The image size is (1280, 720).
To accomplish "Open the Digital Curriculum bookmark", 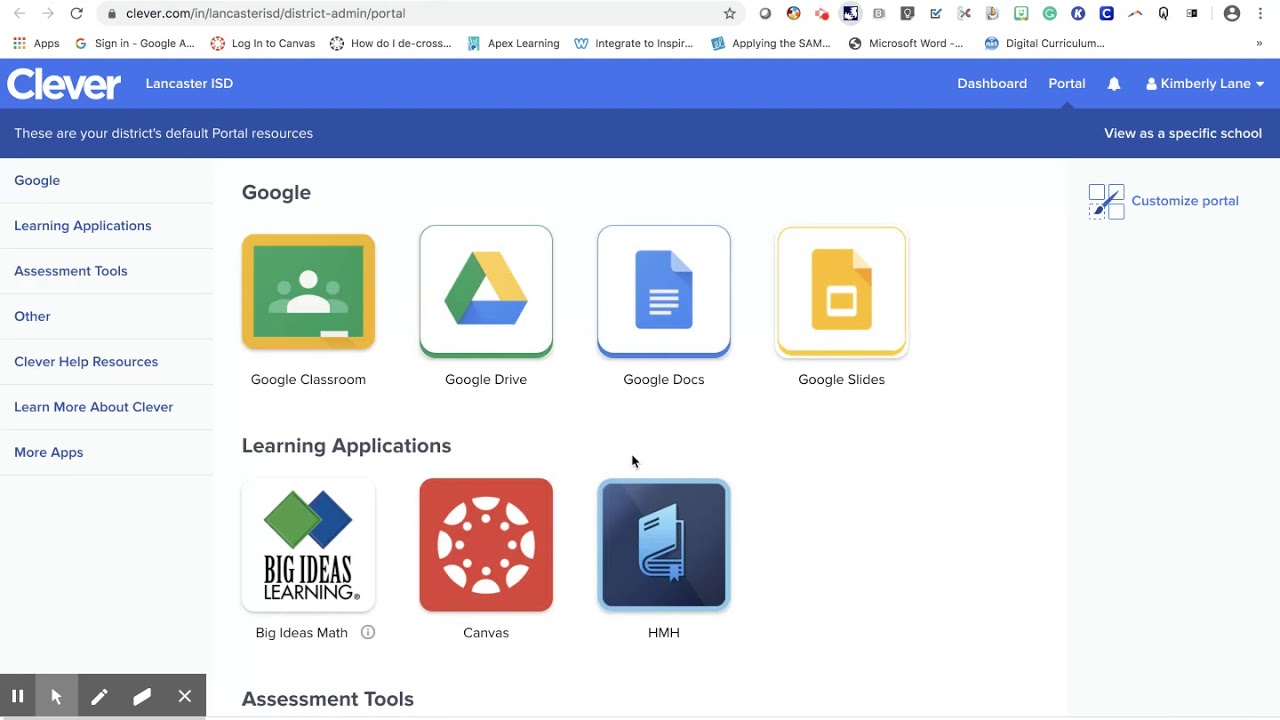I will click(1045, 43).
